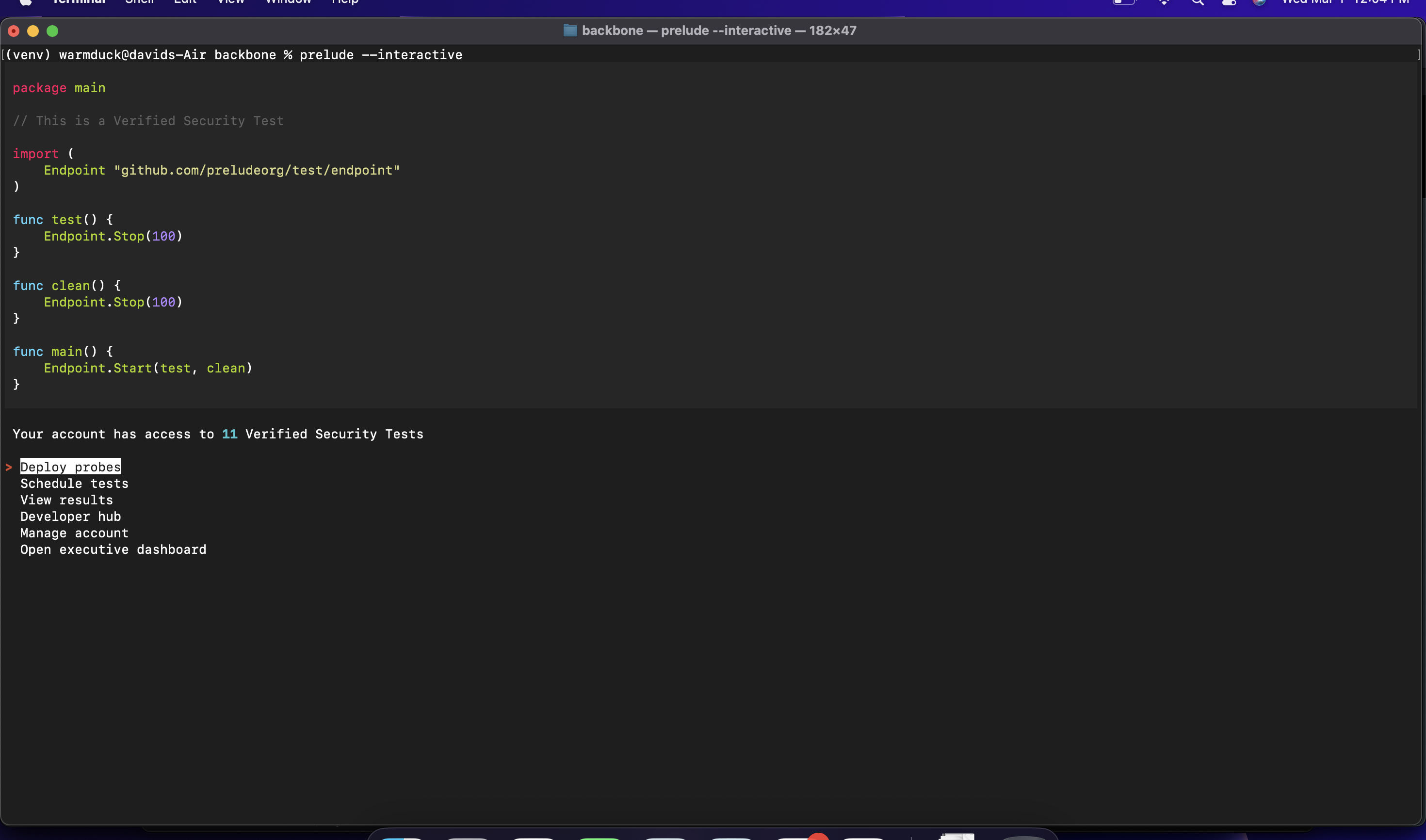The image size is (1426, 840).
Task: Select View results option
Action: point(66,500)
